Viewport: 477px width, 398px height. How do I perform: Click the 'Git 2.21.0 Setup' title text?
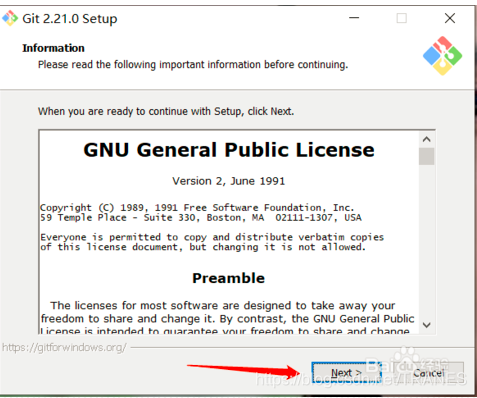pyautogui.click(x=70, y=18)
